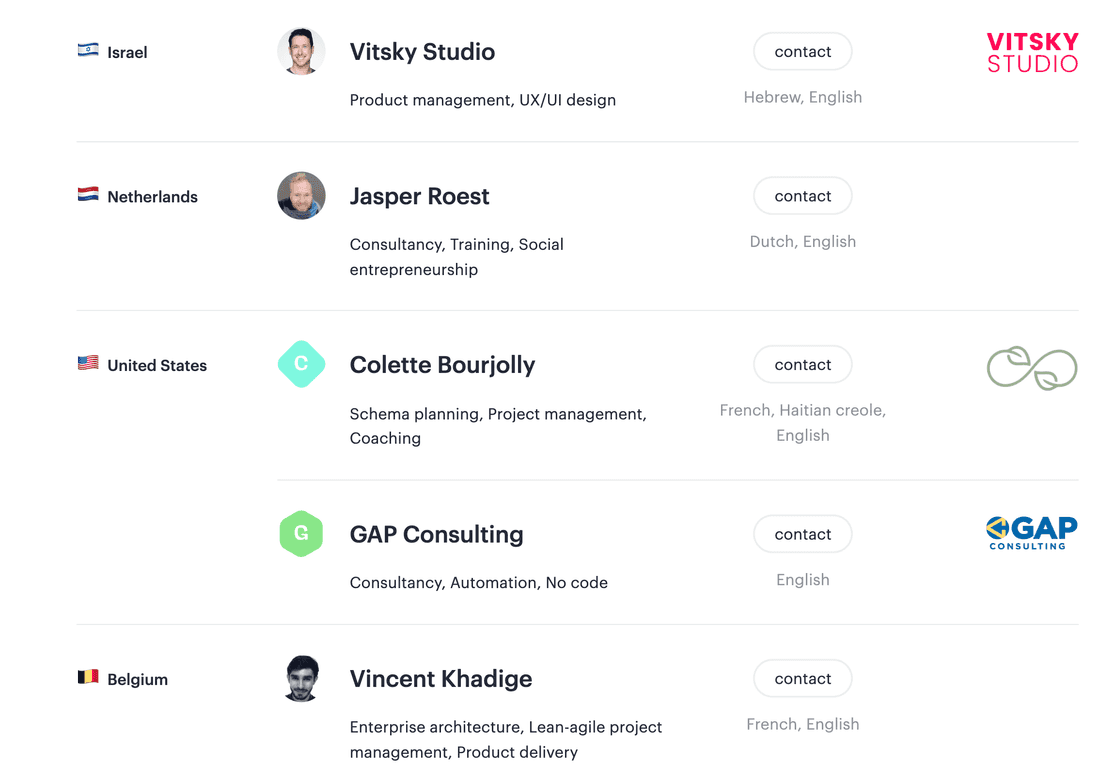Open the Colette Bourjolly name heading
This screenshot has height=774, width=1100.
coord(442,365)
